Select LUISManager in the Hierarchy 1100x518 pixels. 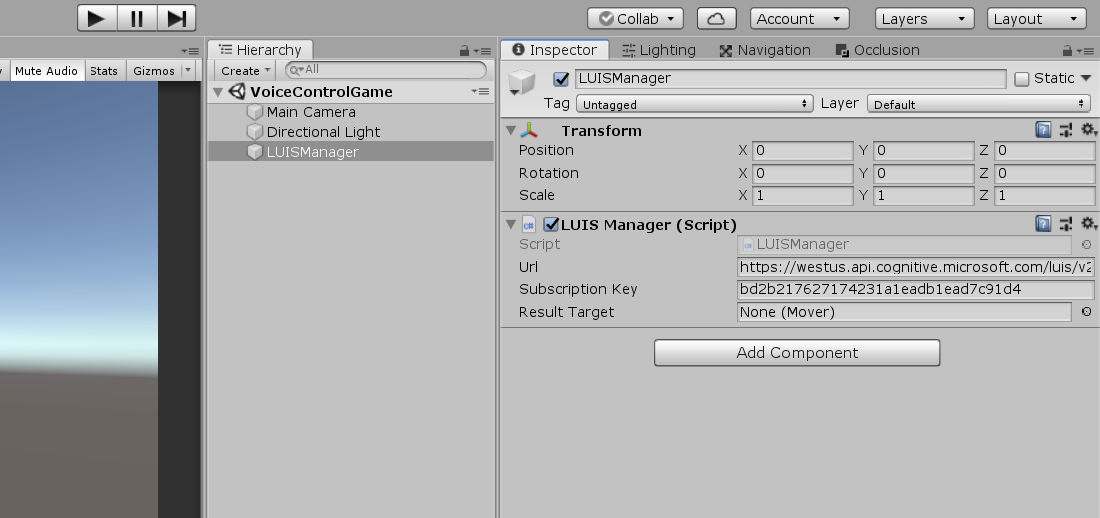tap(351, 152)
